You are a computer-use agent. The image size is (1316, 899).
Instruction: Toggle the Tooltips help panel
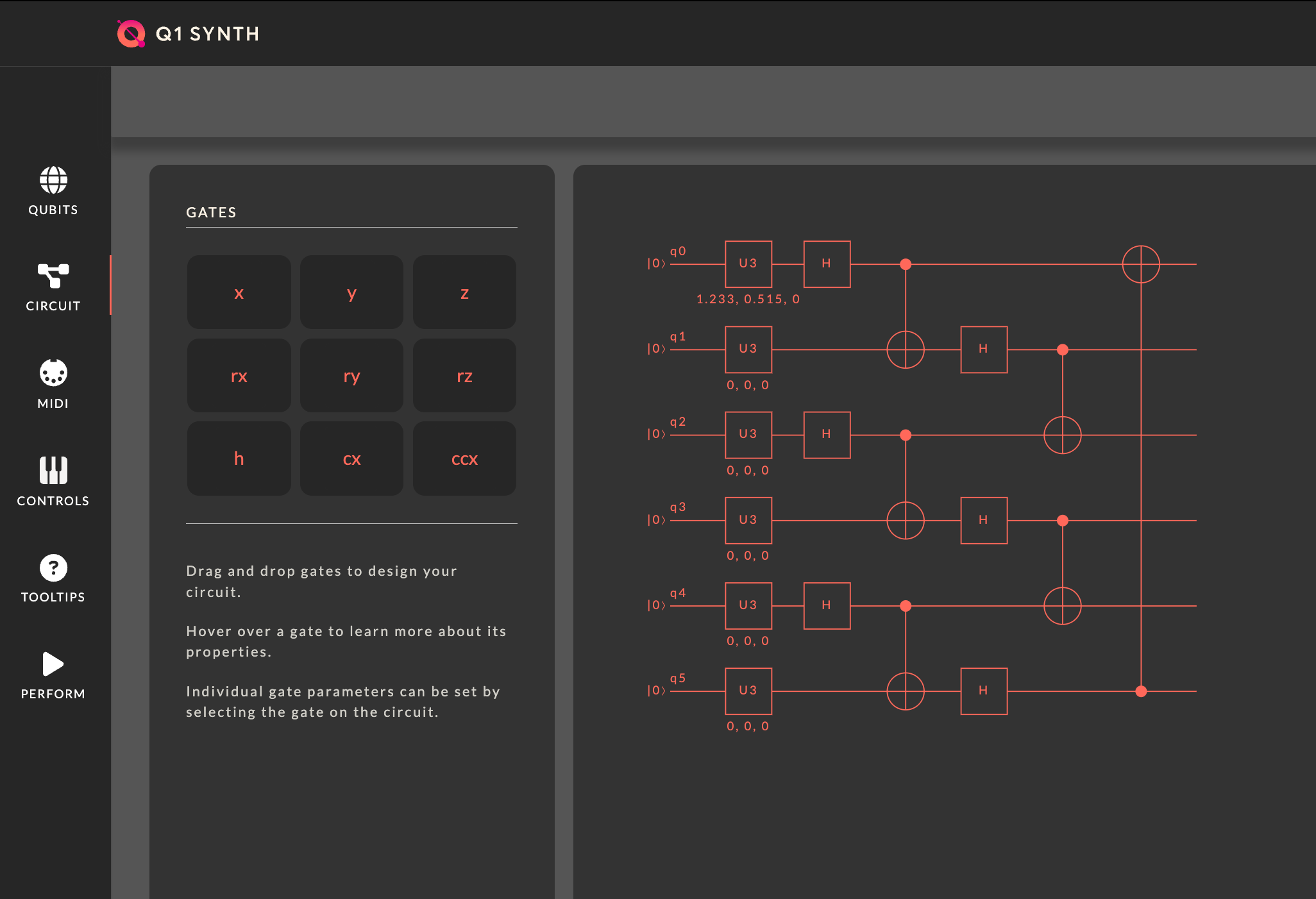[x=53, y=577]
